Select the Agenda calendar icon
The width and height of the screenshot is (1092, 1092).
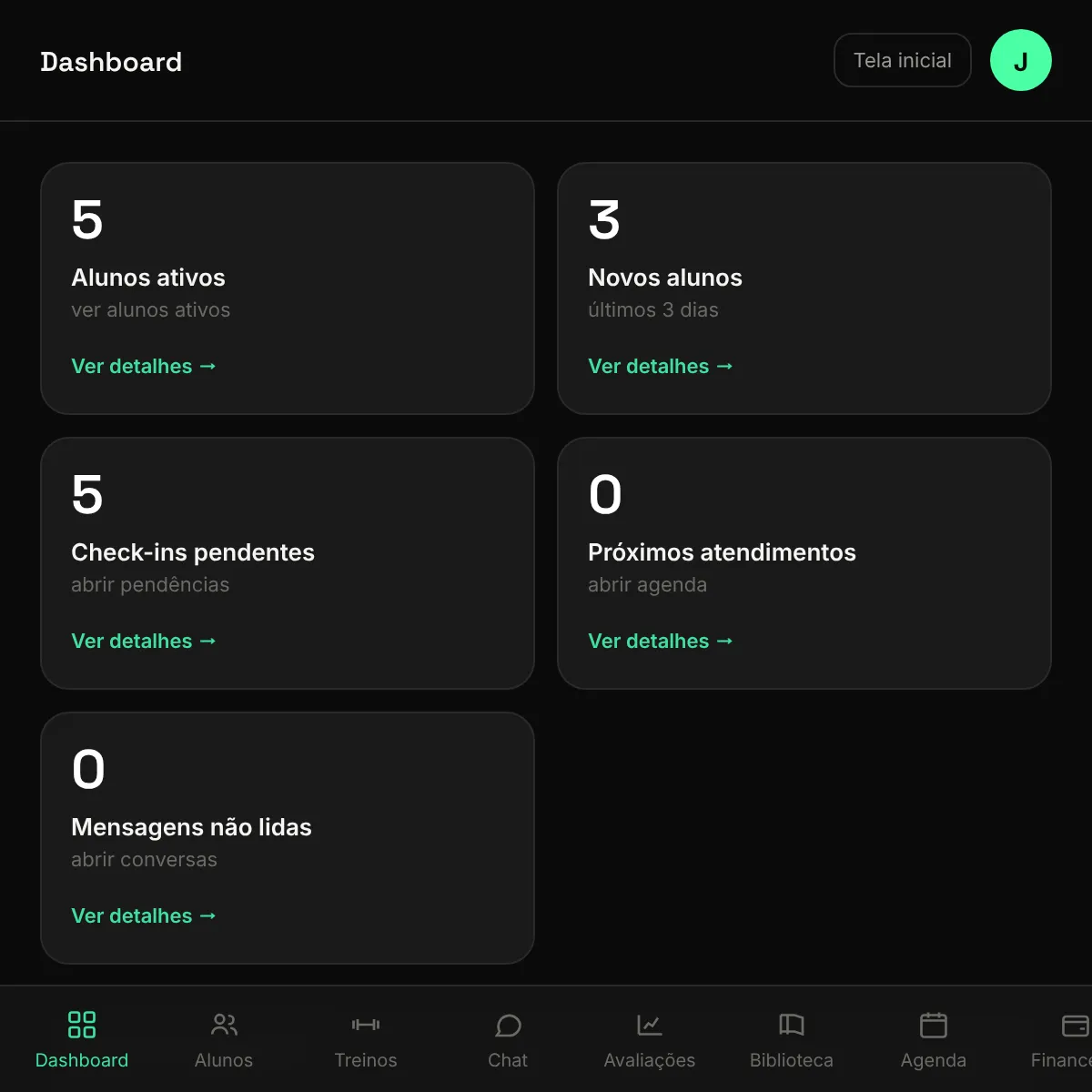934,1025
